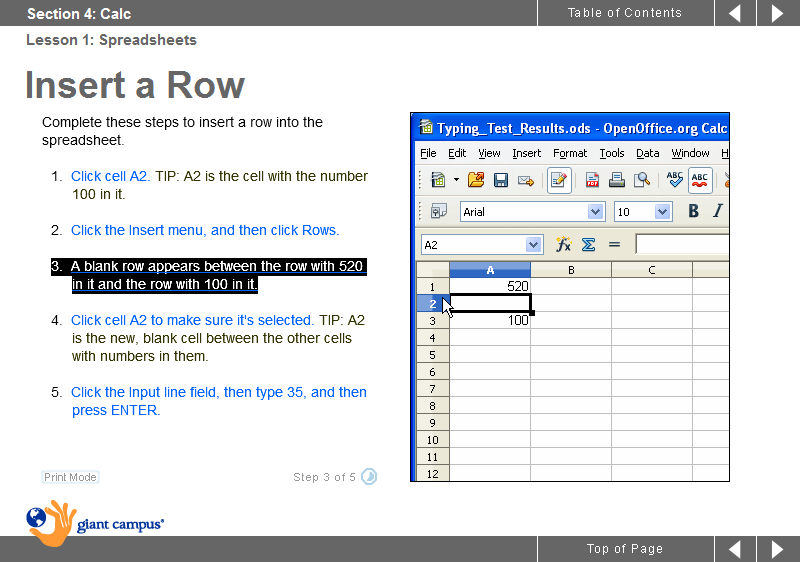Open the Format menu
Image resolution: width=800 pixels, height=562 pixels.
click(570, 153)
